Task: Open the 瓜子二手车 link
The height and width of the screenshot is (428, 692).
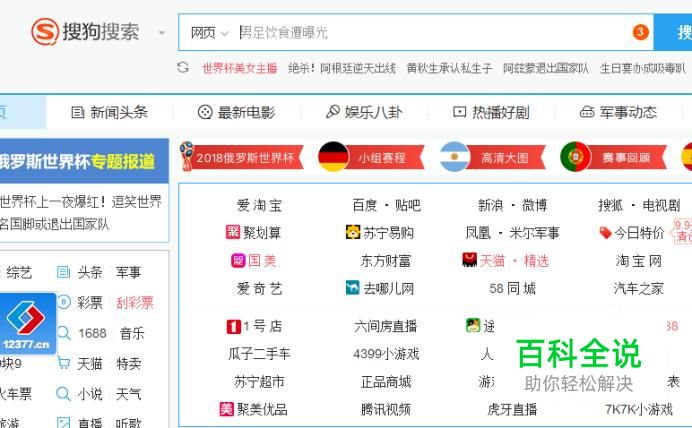Action: [259, 354]
